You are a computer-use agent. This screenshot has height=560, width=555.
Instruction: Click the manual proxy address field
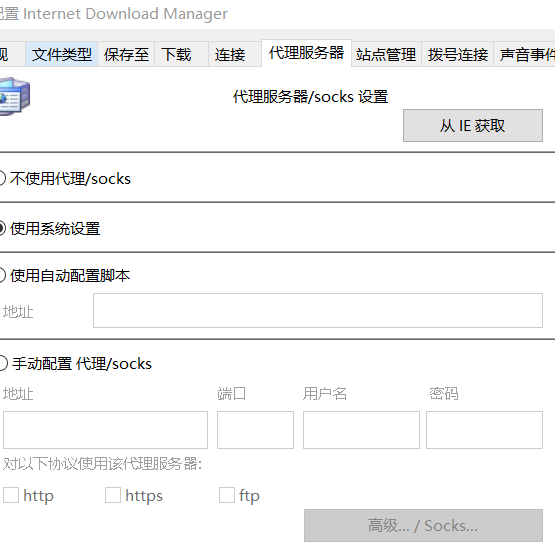105,430
